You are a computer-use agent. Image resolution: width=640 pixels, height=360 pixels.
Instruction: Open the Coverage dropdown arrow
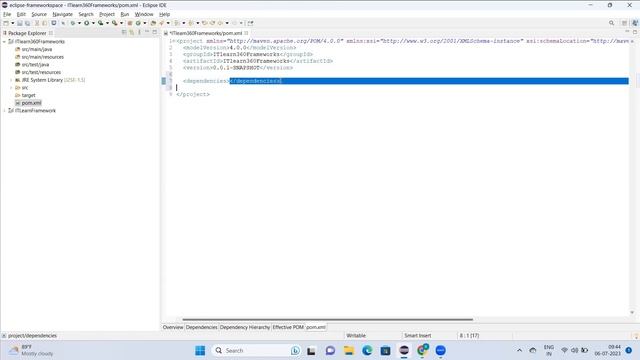(107, 23)
